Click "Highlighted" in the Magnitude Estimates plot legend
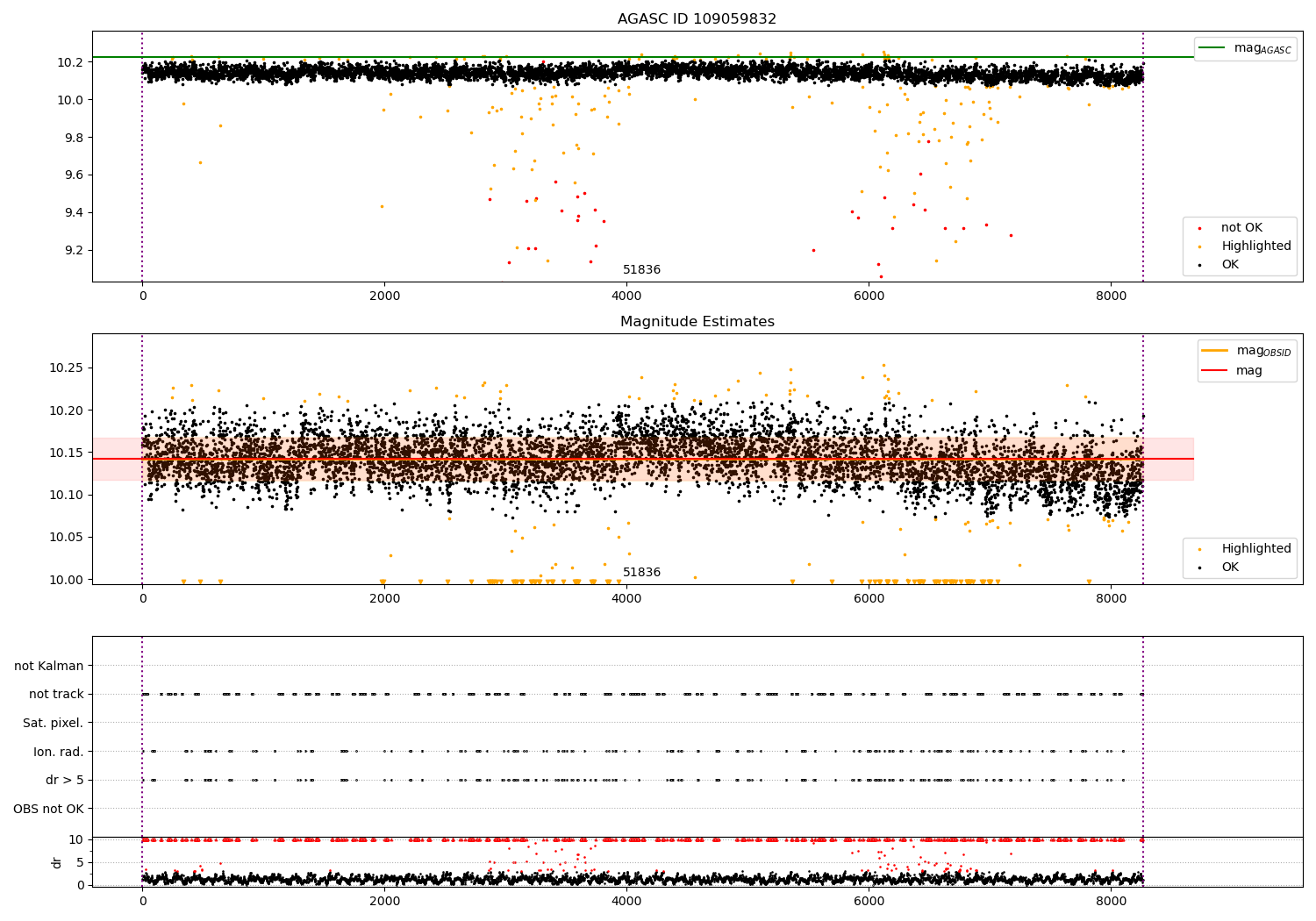Viewport: 1316px width, 921px height. (1243, 549)
